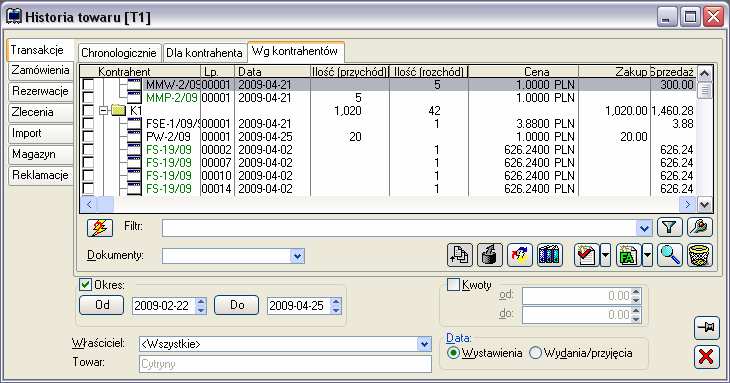Open the filter funnel icon button
Viewport: 730px width, 383px height.
669,228
